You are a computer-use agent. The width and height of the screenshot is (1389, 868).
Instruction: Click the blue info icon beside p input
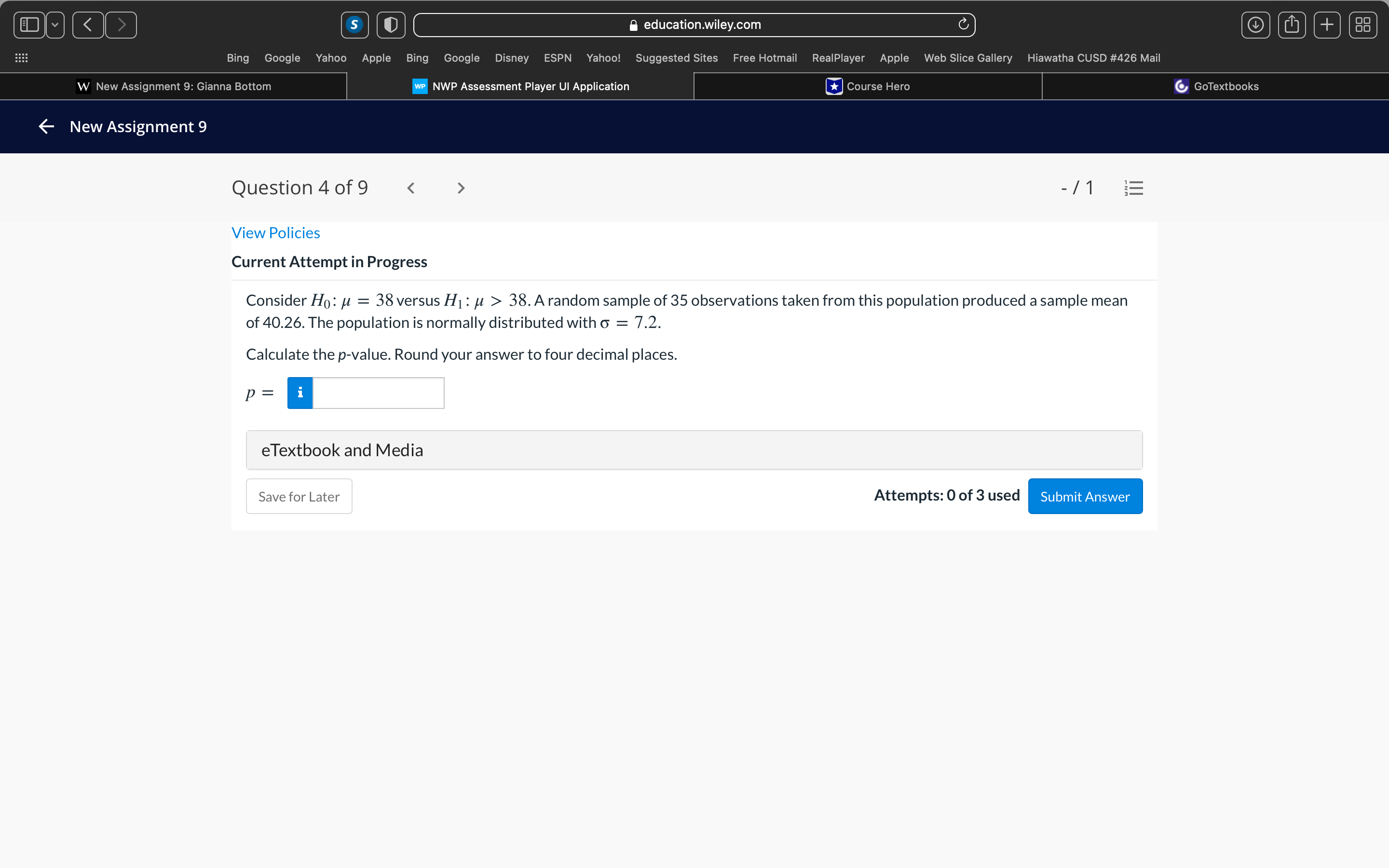tap(300, 393)
